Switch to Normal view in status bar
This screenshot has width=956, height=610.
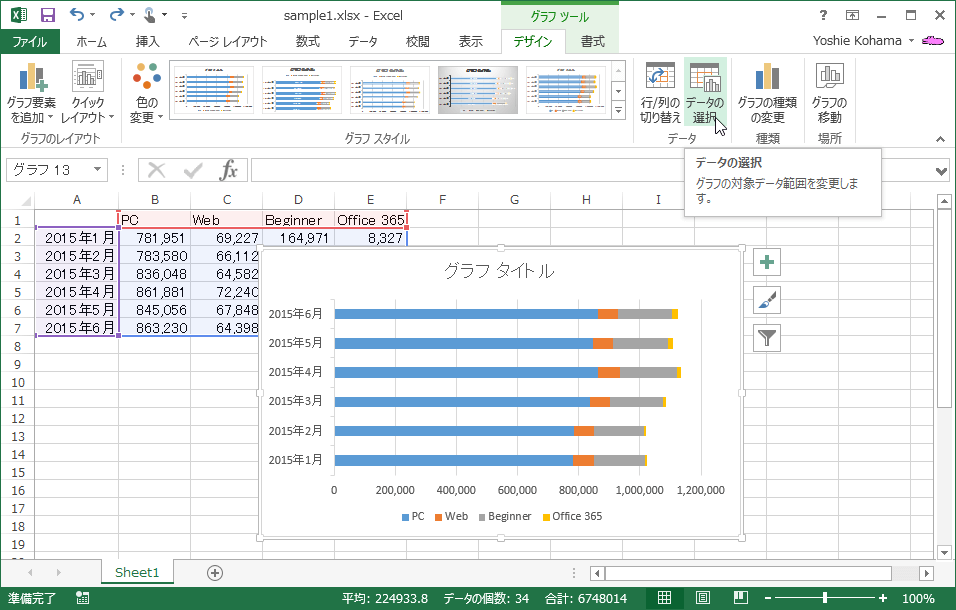[x=665, y=598]
